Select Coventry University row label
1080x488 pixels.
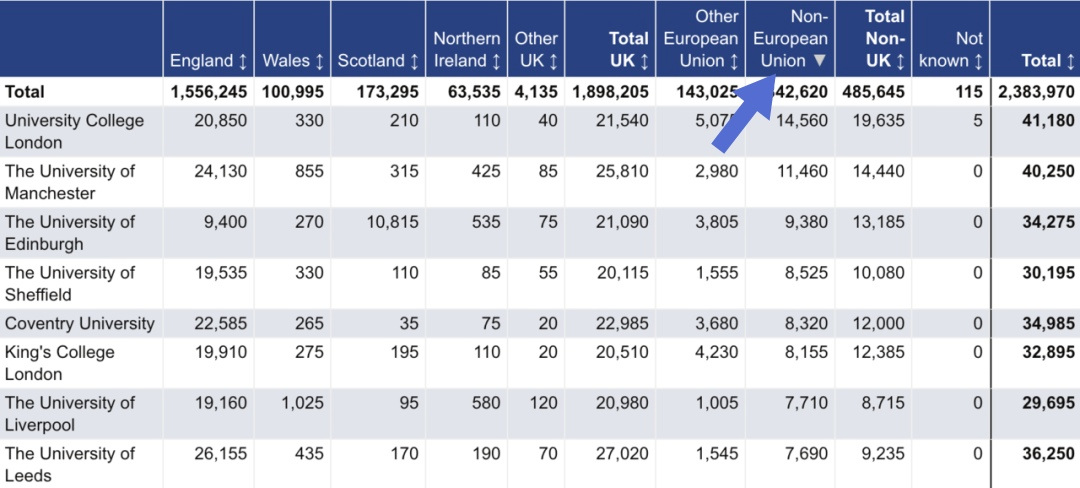click(x=80, y=323)
